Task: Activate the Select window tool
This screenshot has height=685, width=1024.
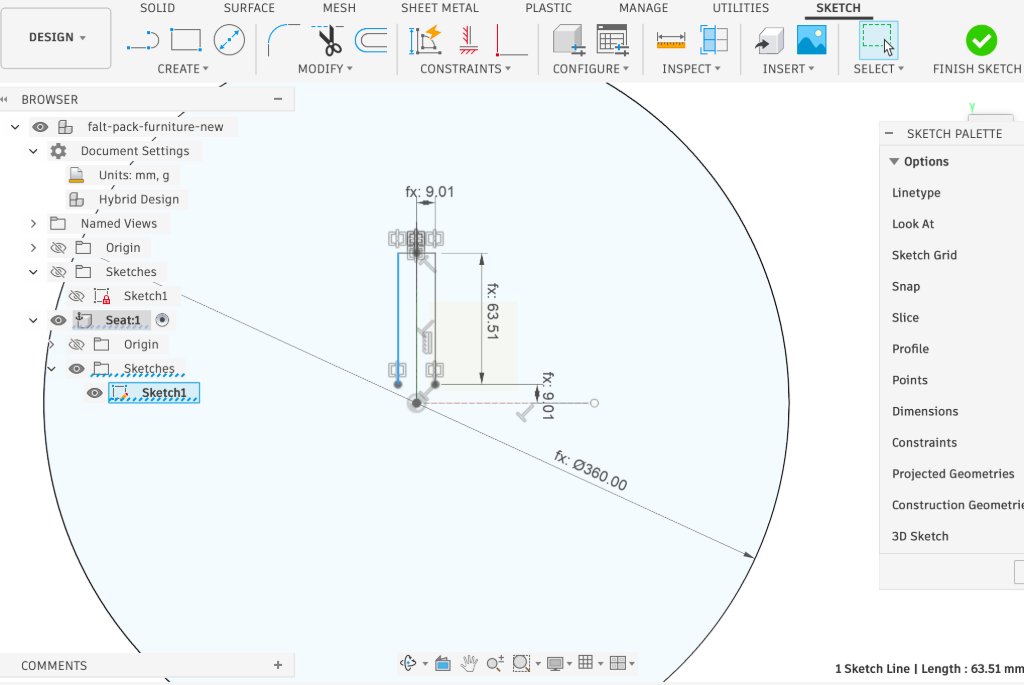Action: tap(878, 40)
